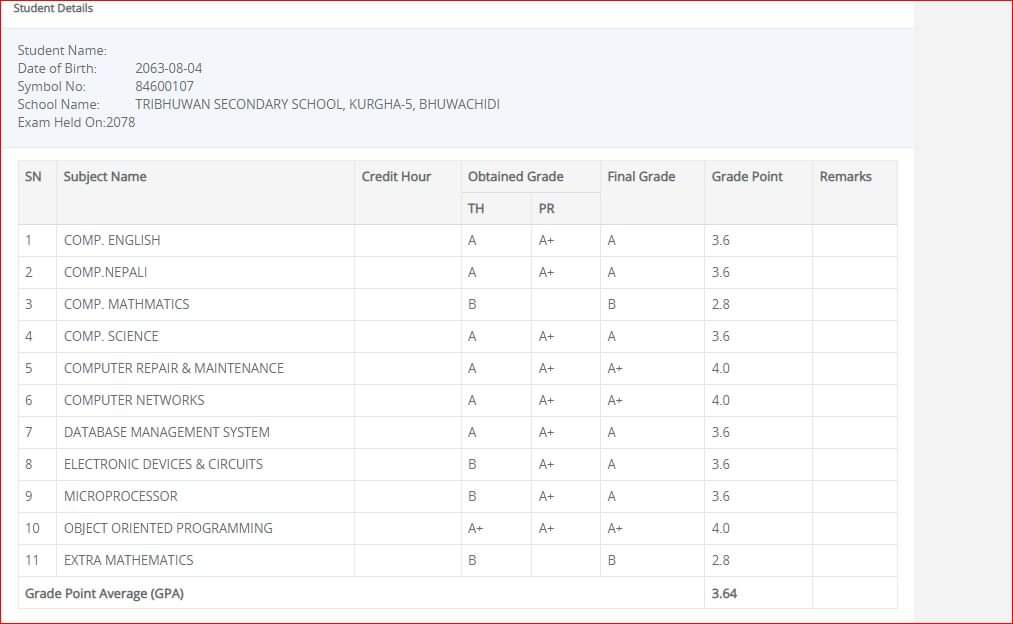Click the EXTRA MATHEMATICS subject name
The width and height of the screenshot is (1013, 624).
(x=128, y=561)
